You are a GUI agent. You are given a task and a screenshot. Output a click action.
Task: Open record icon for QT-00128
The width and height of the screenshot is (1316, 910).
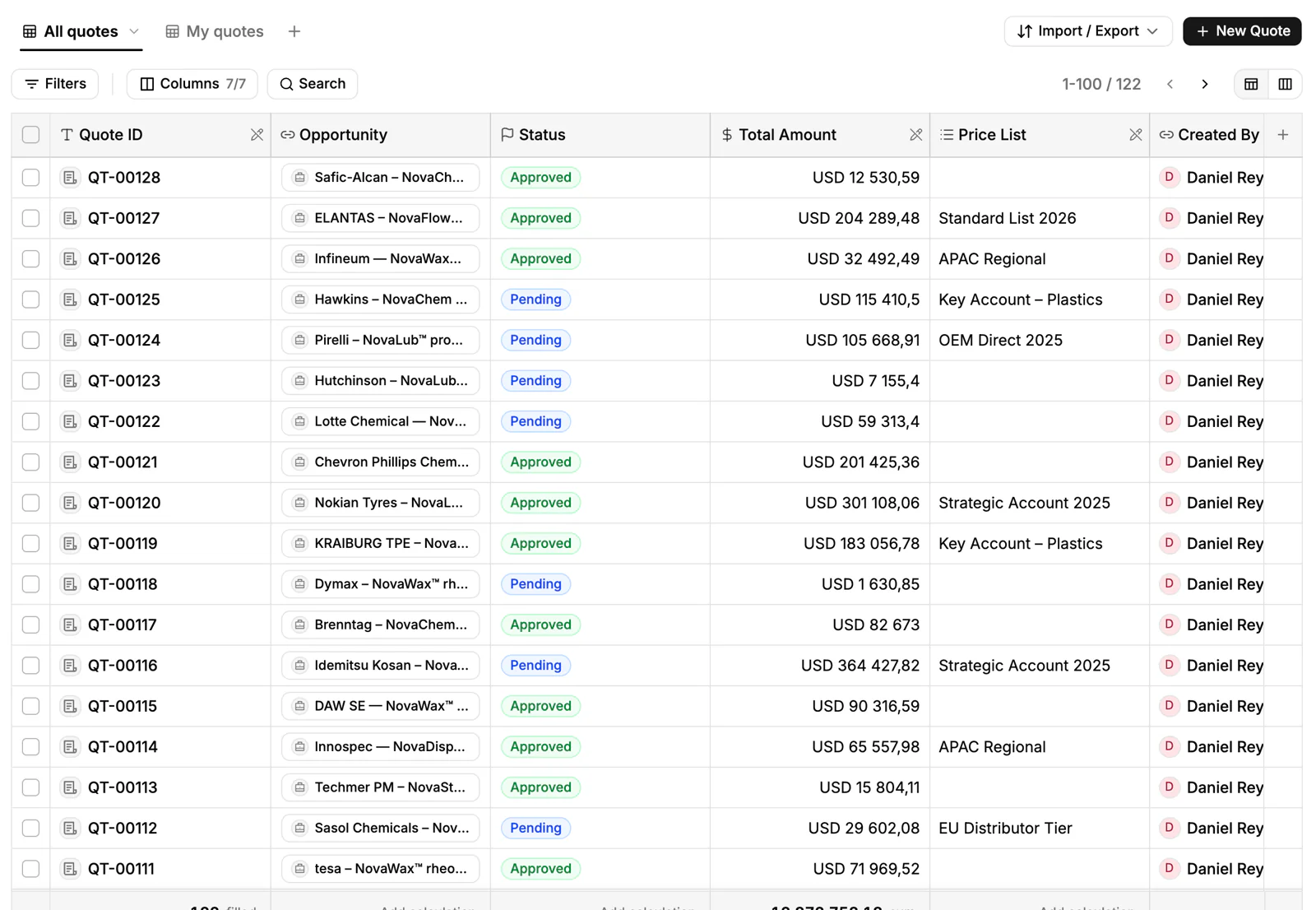click(70, 178)
